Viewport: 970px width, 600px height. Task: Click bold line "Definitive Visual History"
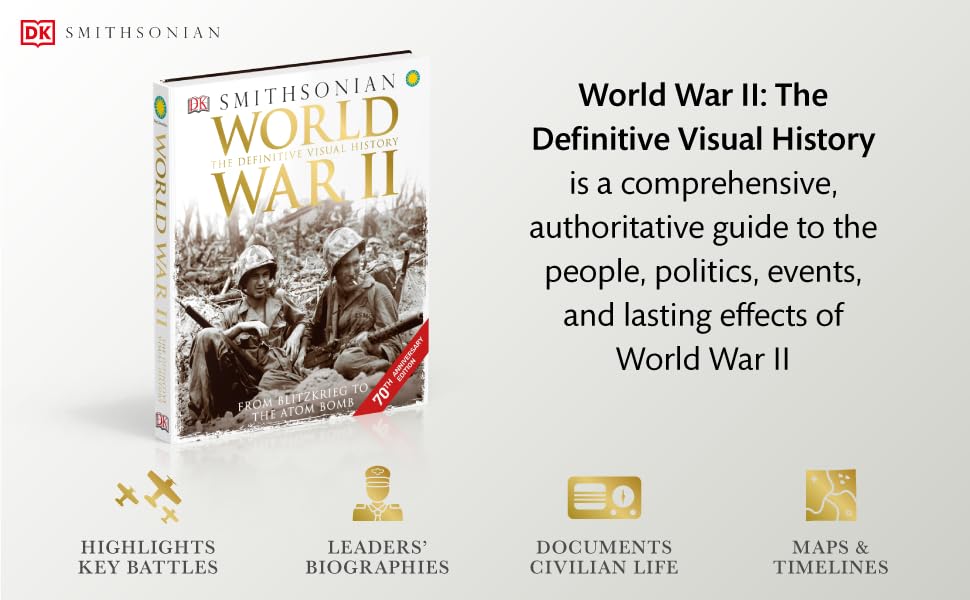tap(703, 139)
